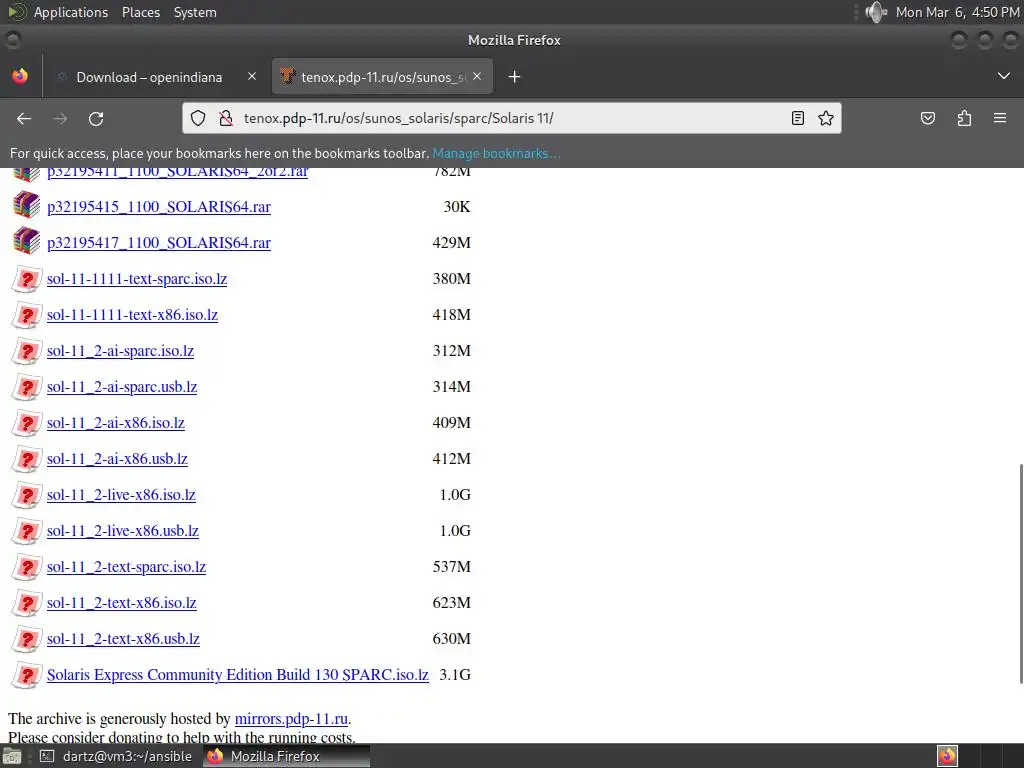Open the sol-11-1111-text-sparc.iso.lz link

137,279
